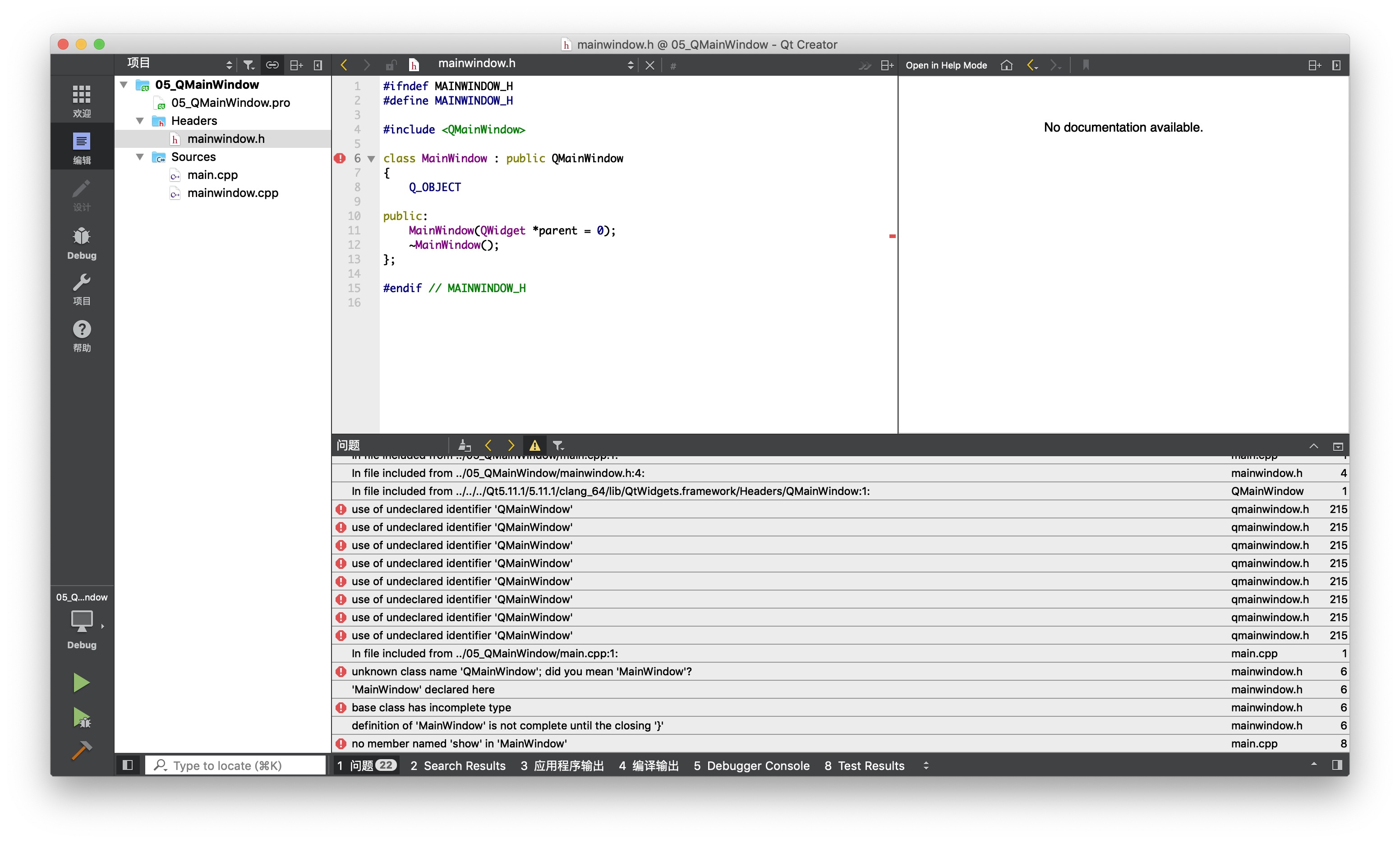This screenshot has height=843, width=1400.
Task: Click the red error marker on line 6
Action: tap(340, 159)
